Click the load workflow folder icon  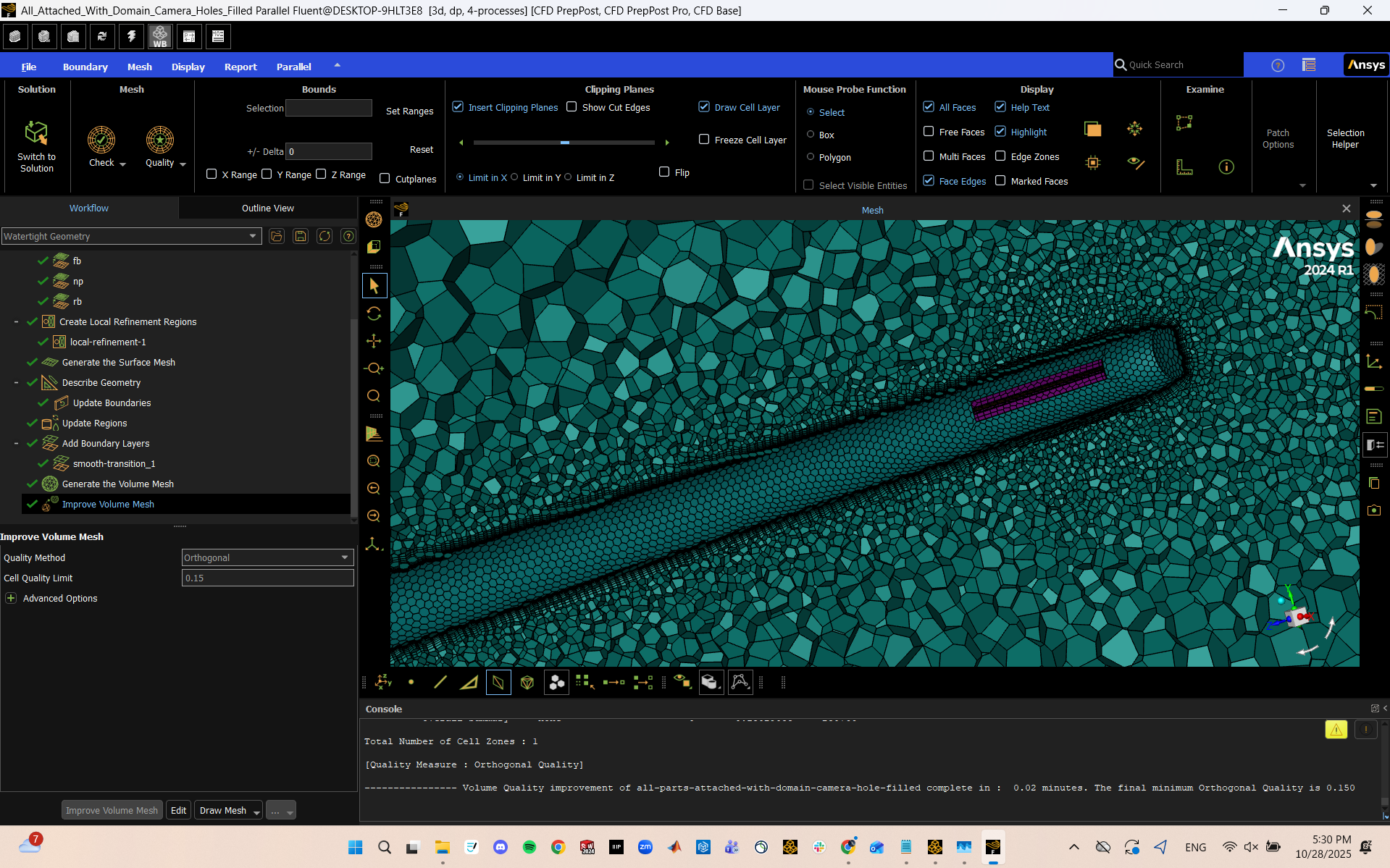277,236
